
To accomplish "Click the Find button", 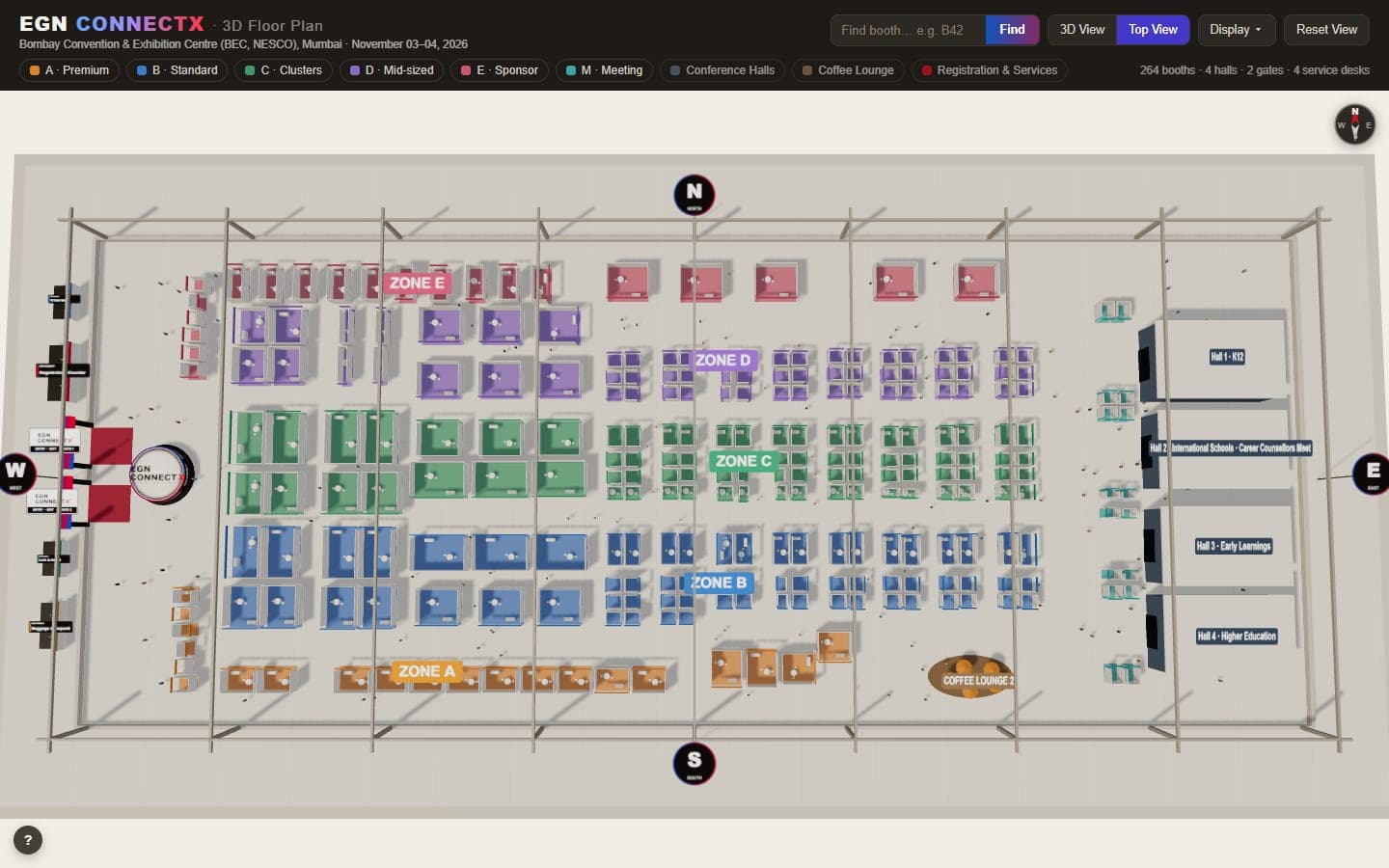I will [1012, 30].
